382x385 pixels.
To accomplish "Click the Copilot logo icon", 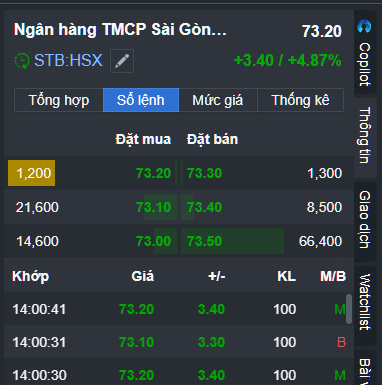I will (364, 26).
